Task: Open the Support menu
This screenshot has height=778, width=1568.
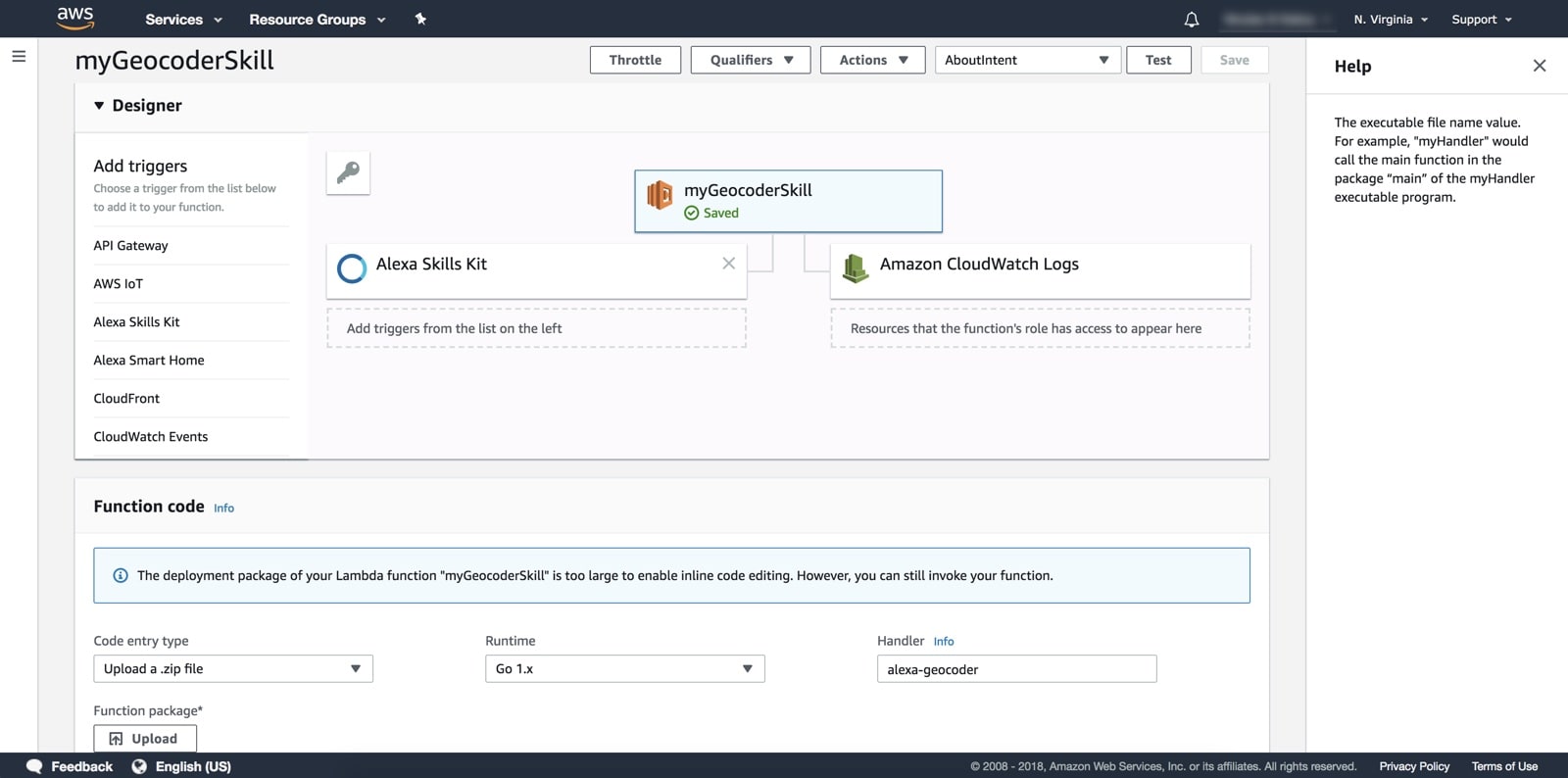Action: [x=1482, y=20]
